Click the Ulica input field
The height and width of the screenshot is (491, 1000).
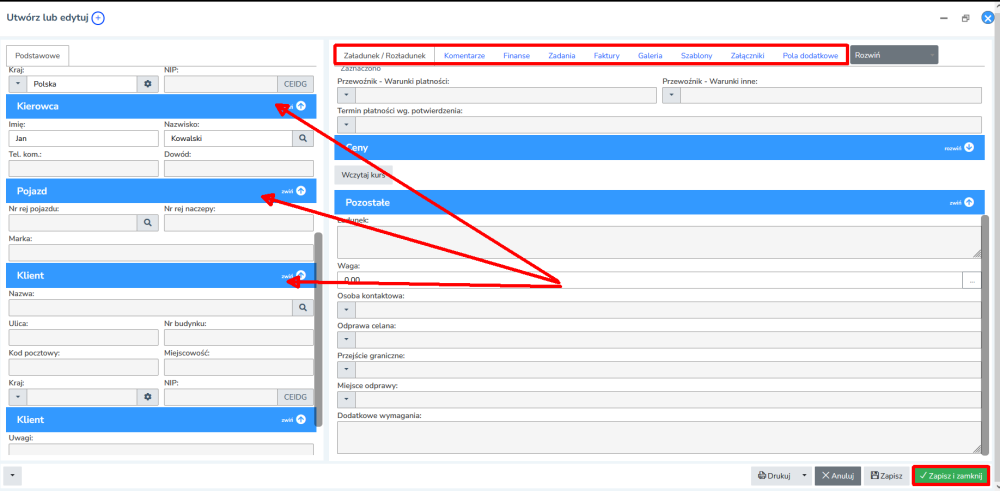84,337
